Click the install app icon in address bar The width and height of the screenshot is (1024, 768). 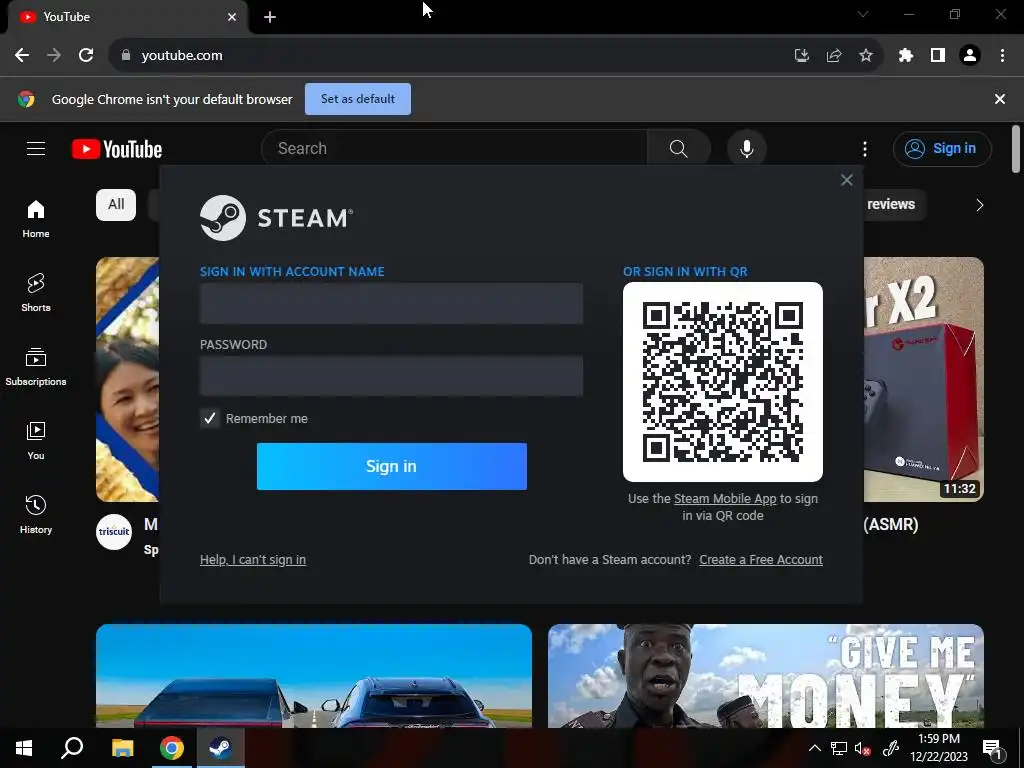click(802, 56)
